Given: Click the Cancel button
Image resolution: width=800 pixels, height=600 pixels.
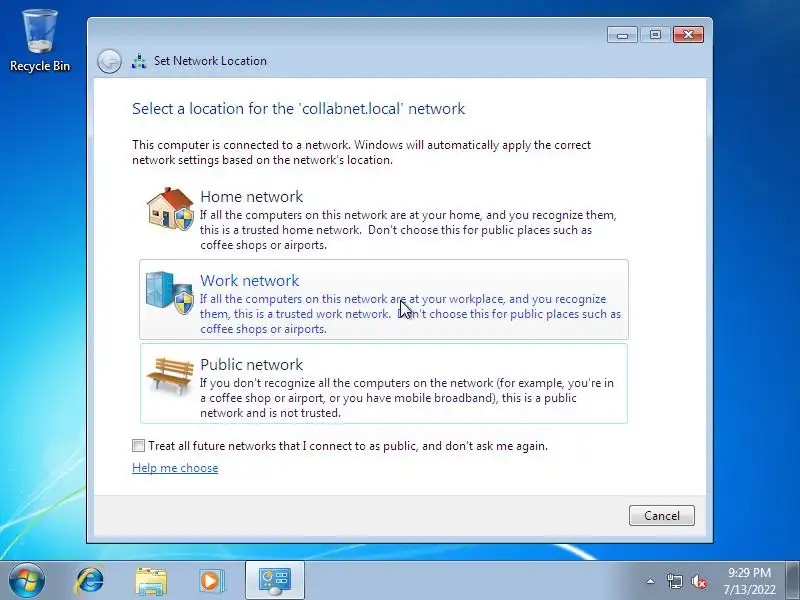Looking at the screenshot, I should [662, 515].
